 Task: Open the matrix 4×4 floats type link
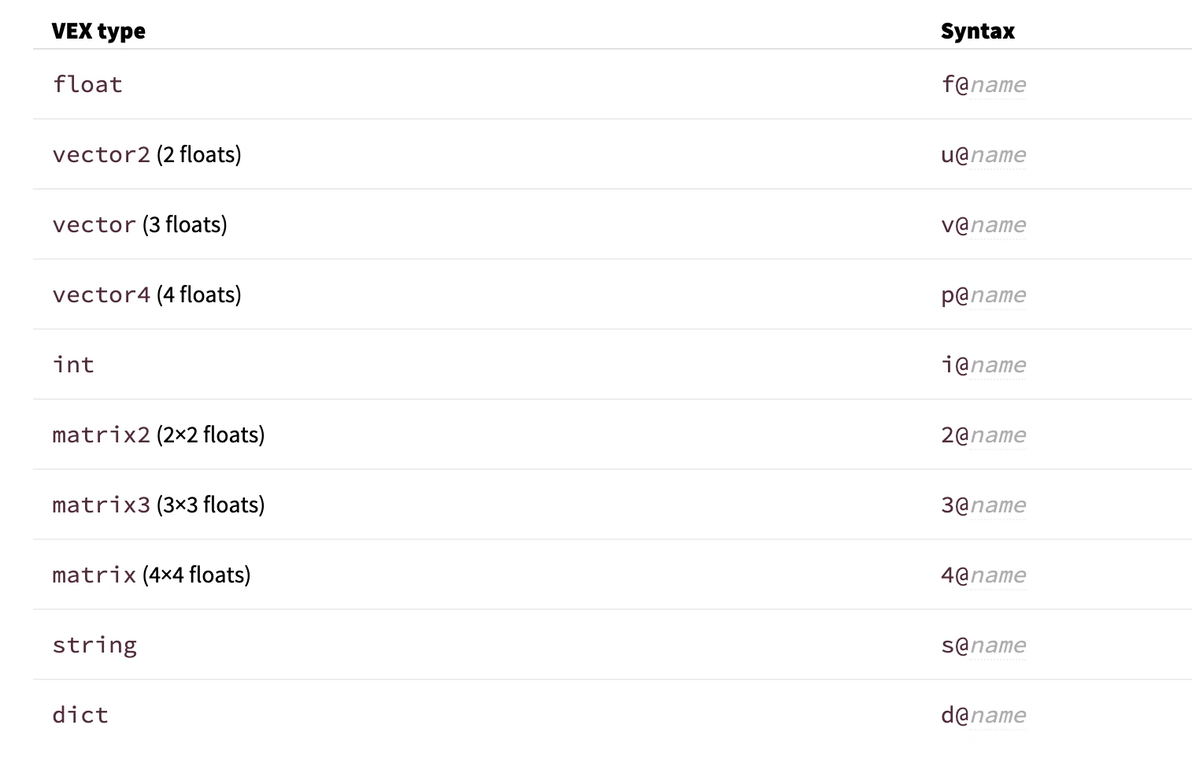[x=94, y=575]
